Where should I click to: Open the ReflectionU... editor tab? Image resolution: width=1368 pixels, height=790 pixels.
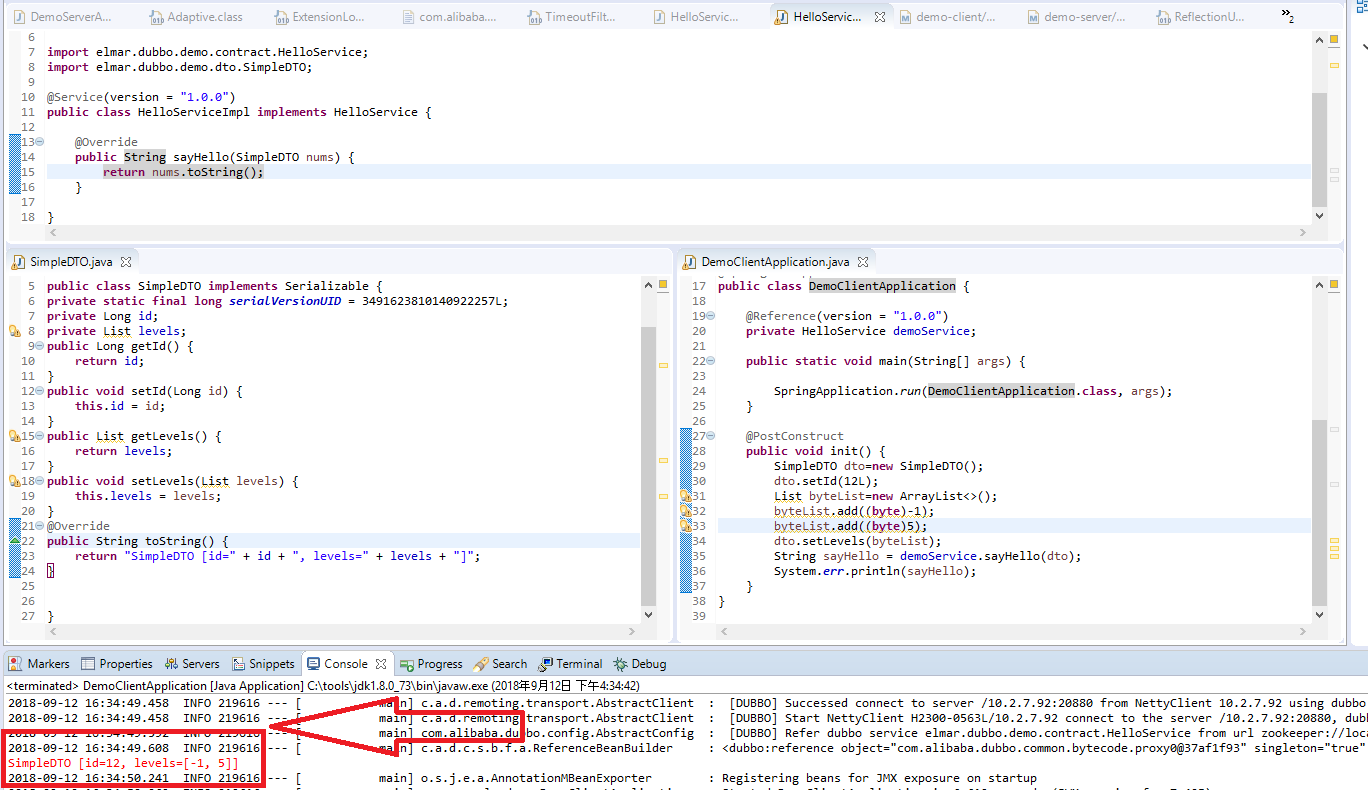[x=1200, y=17]
